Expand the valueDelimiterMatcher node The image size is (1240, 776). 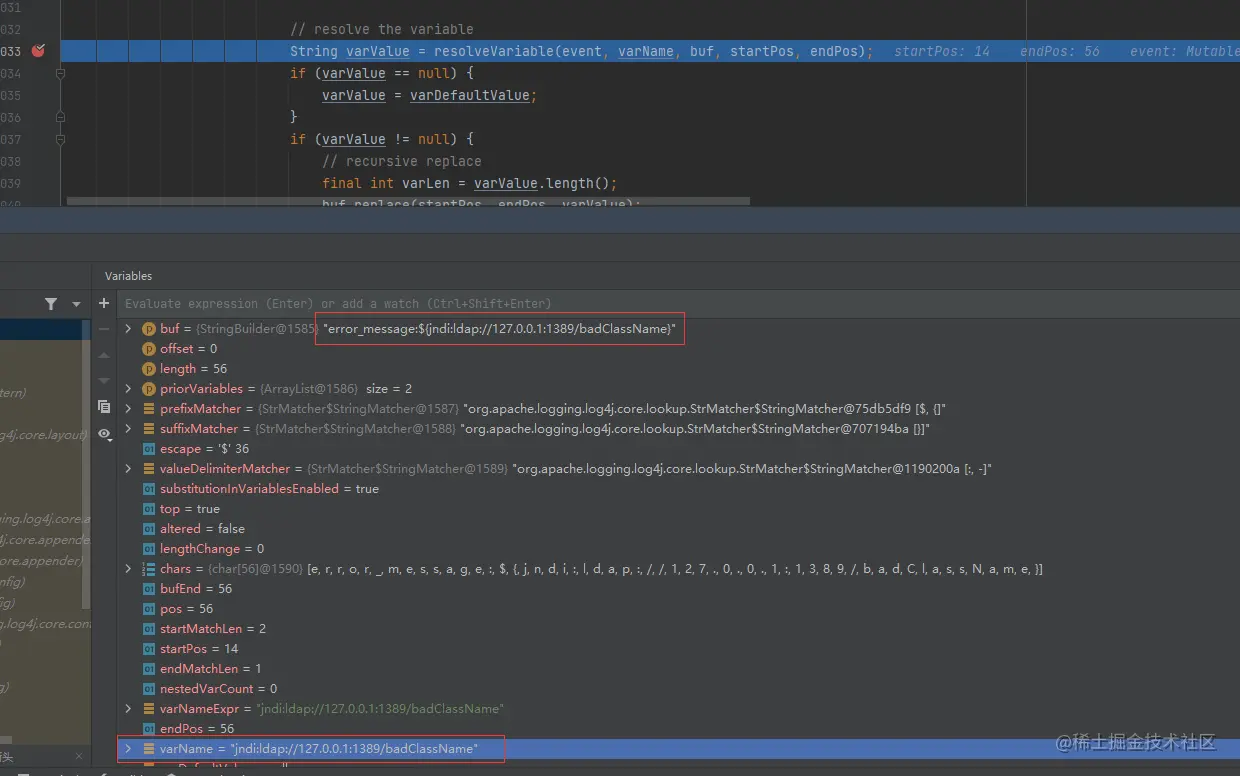point(128,468)
